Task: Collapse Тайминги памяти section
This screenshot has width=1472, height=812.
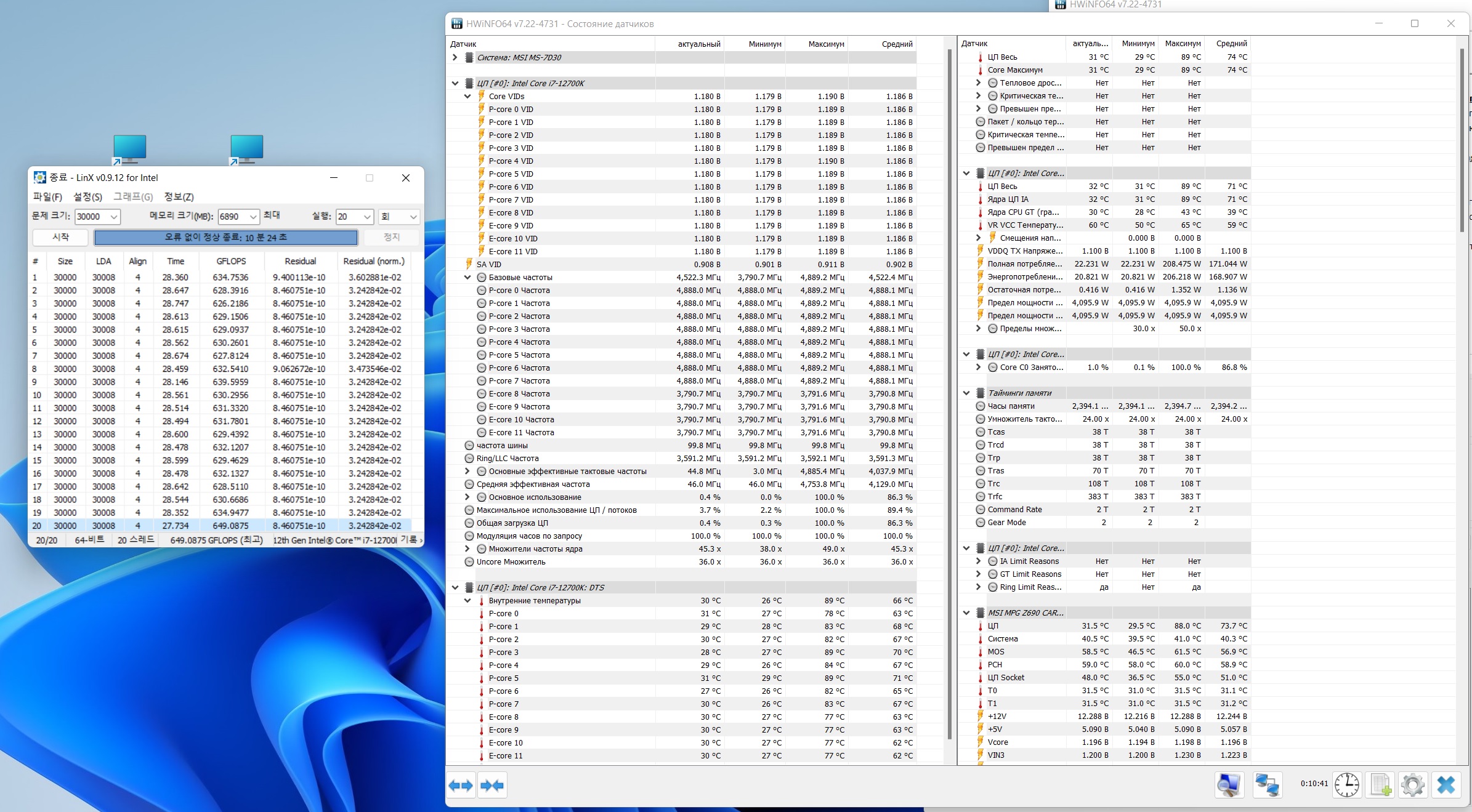Action: pyautogui.click(x=966, y=393)
